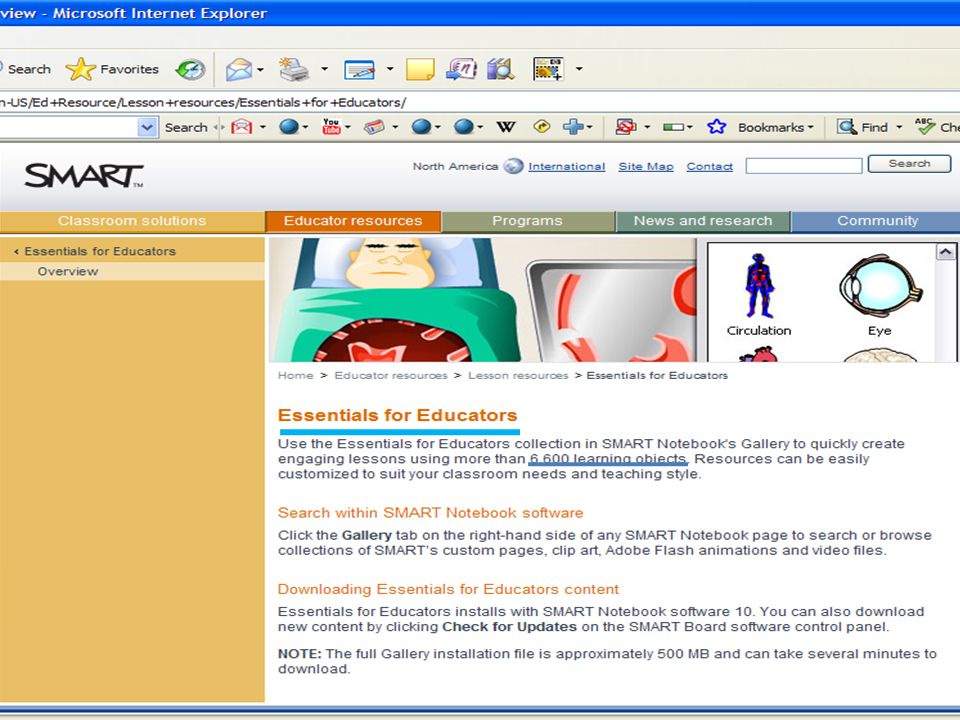Select Overview in the left sidebar

tap(67, 271)
